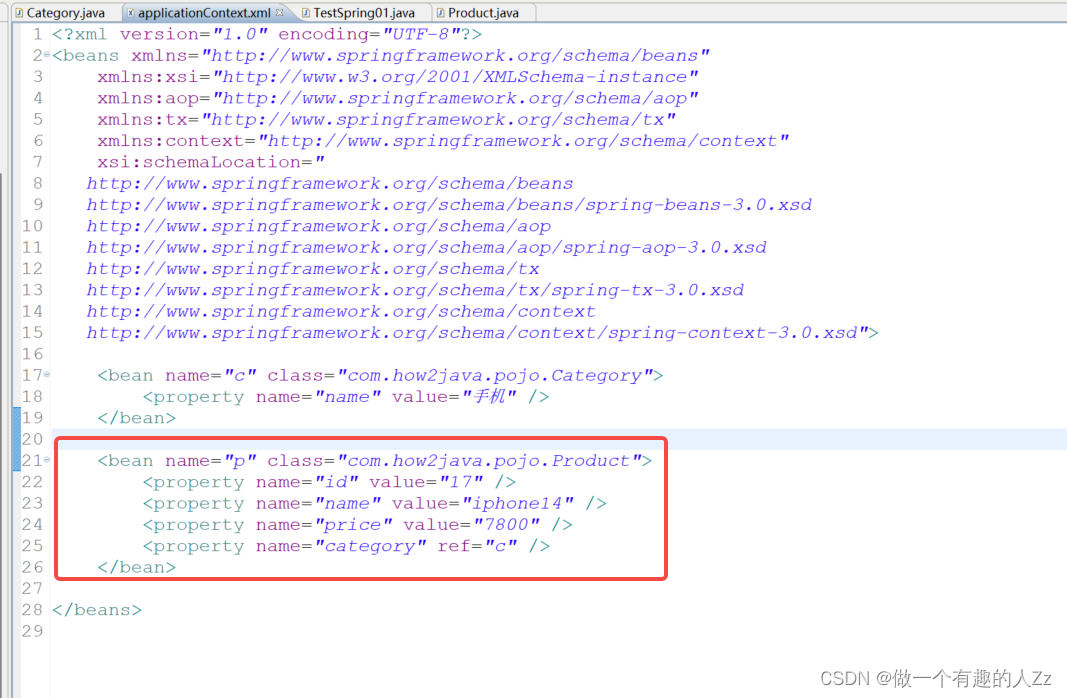Close the applicationContext.xml tab
The image size is (1067, 698).
(280, 12)
